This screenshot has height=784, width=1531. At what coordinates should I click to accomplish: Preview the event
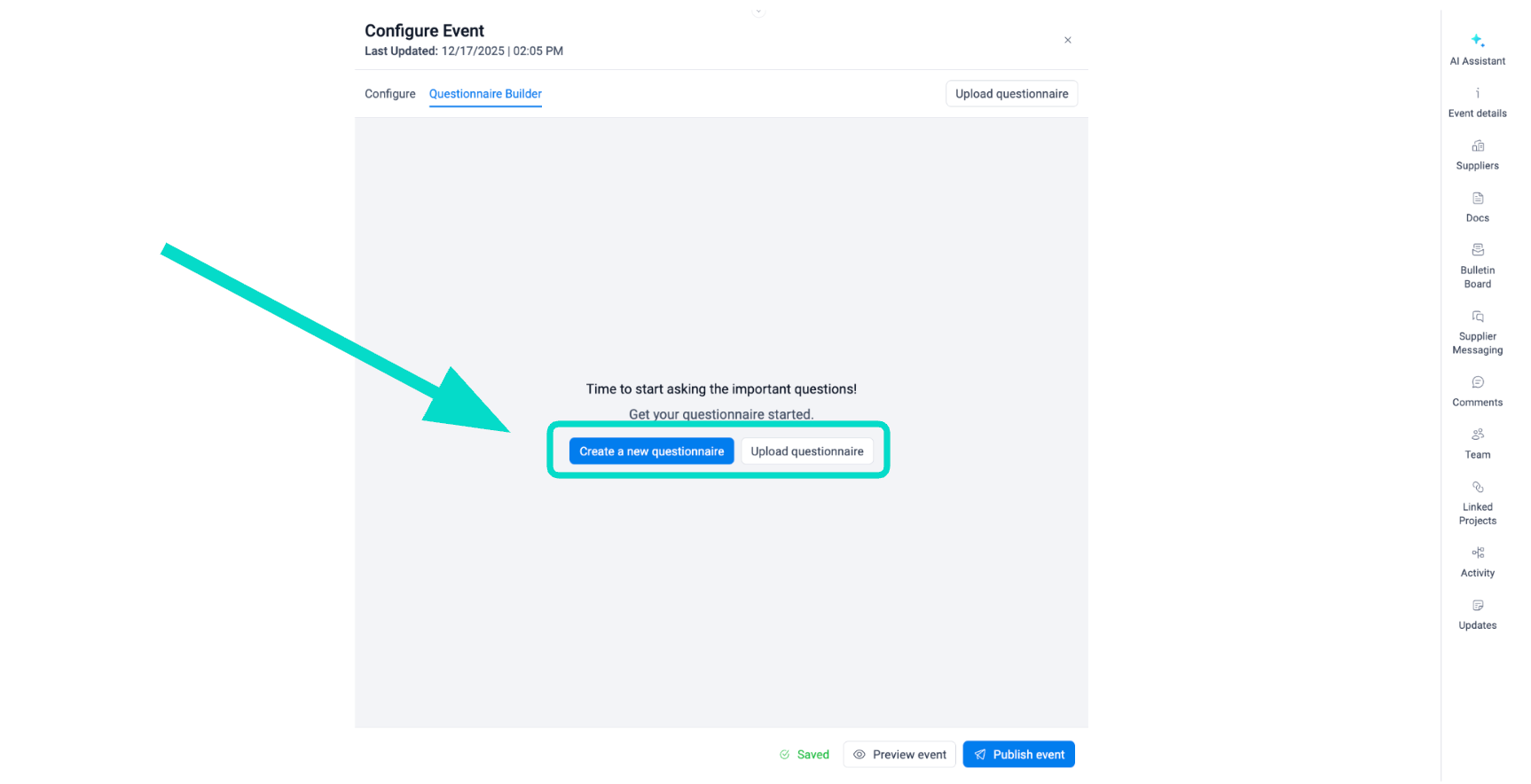[x=899, y=755]
